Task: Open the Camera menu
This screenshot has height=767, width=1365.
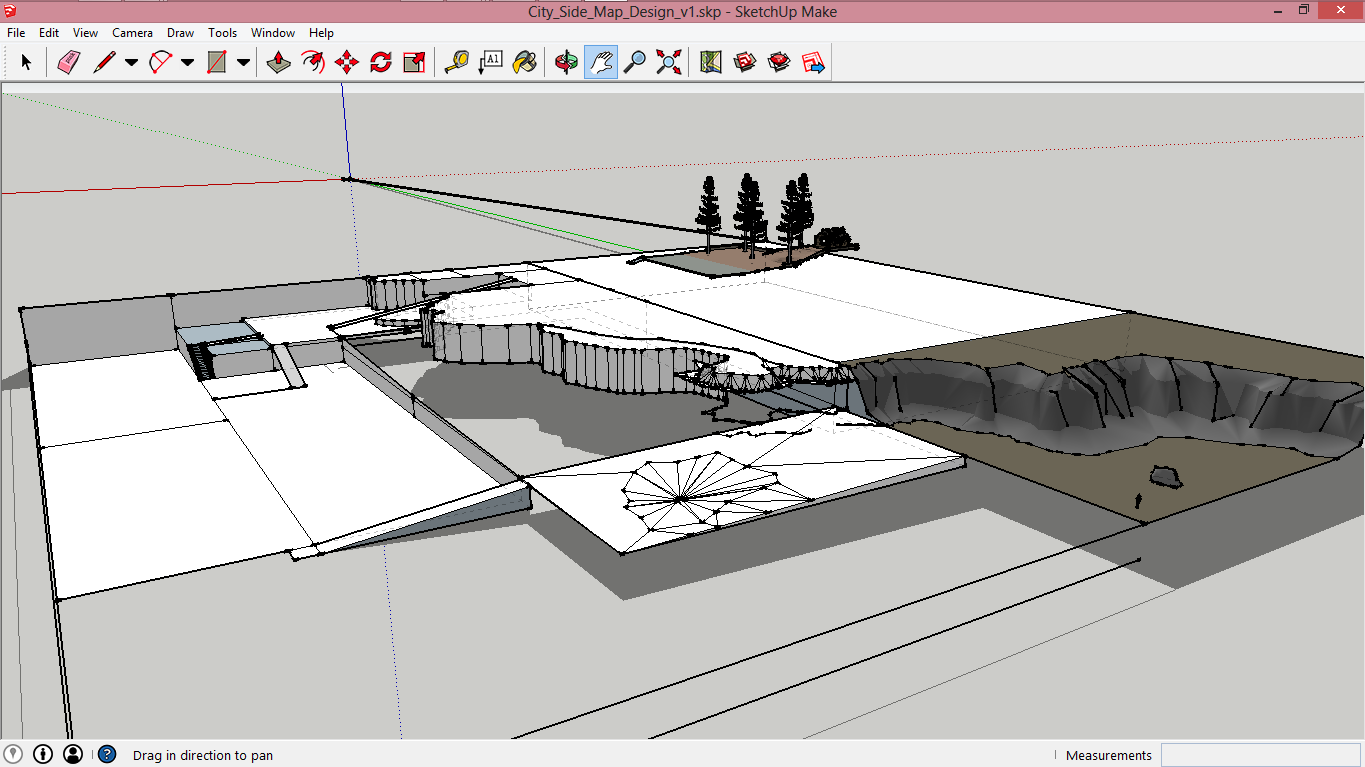Action: [x=132, y=33]
